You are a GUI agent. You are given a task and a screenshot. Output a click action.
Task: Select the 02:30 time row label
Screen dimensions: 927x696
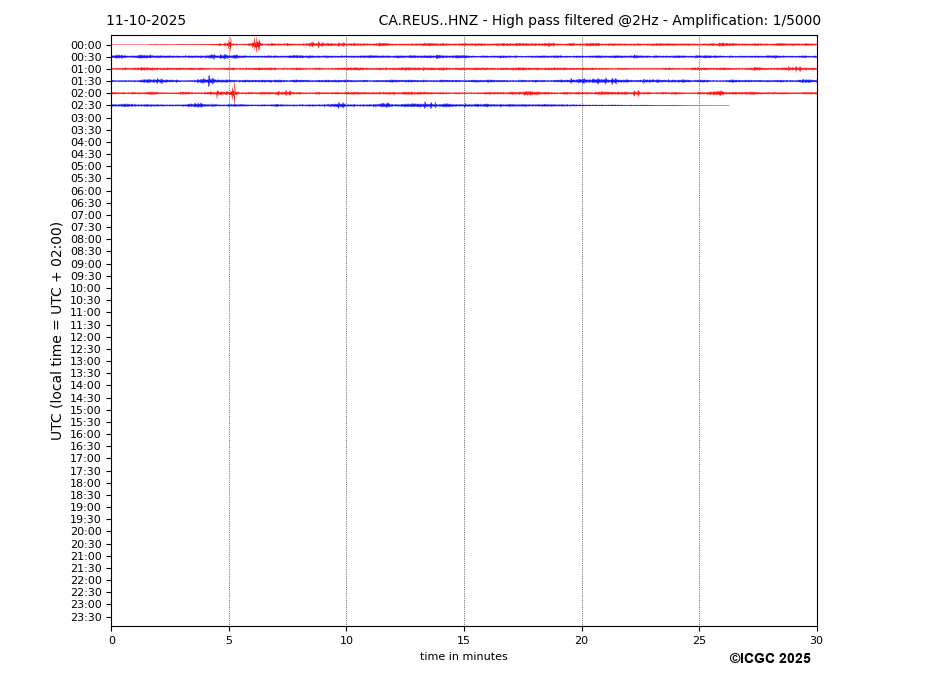pos(86,106)
